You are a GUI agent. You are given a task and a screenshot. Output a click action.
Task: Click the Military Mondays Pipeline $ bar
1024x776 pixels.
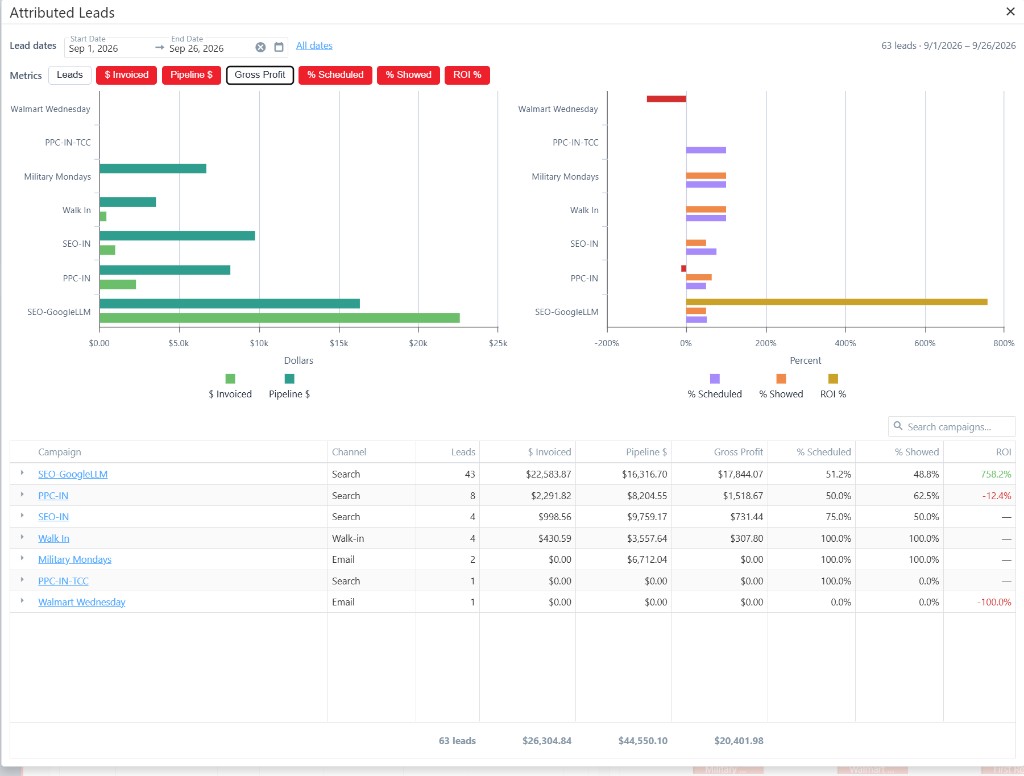[153, 169]
